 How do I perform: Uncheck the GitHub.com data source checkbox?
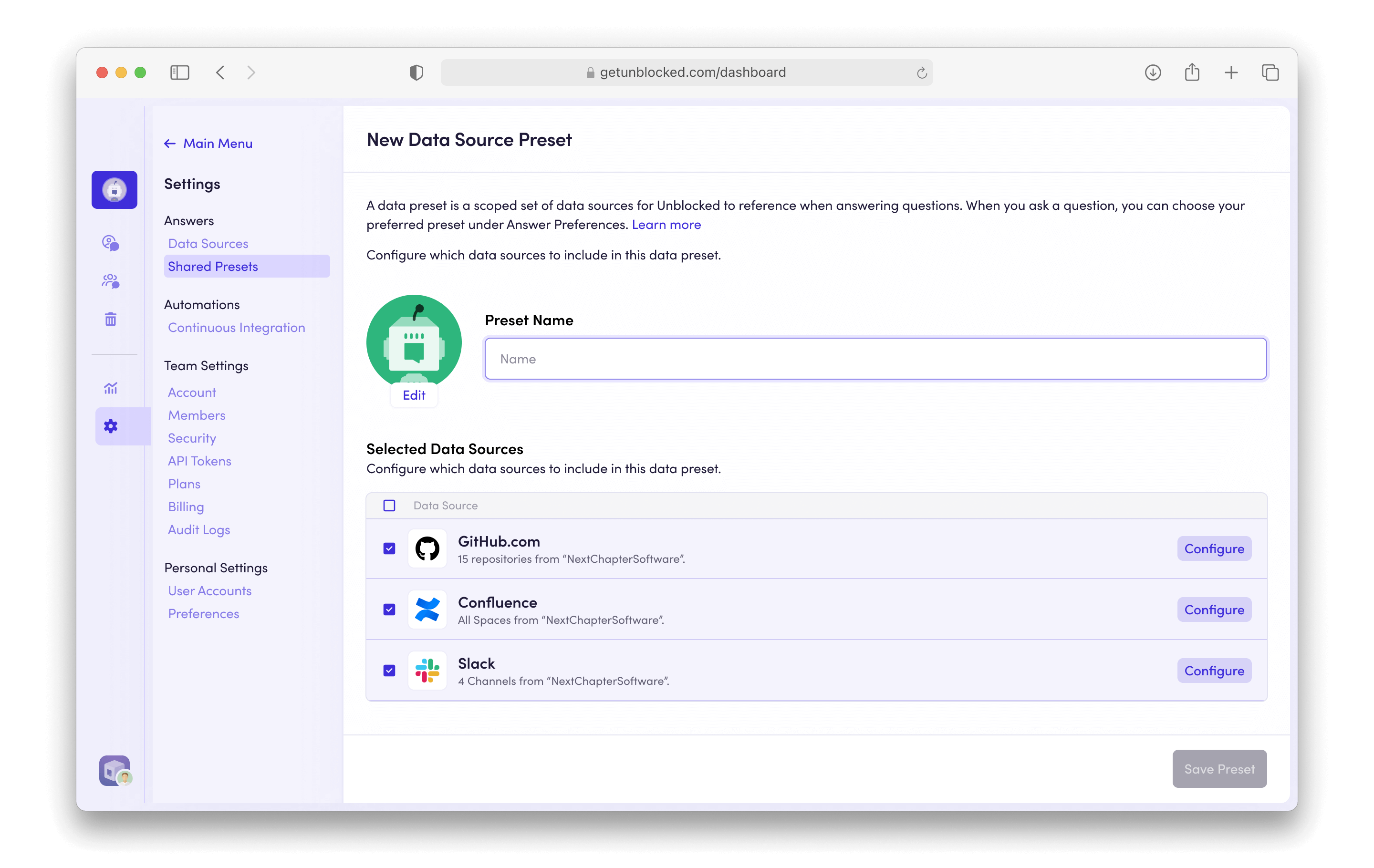pyautogui.click(x=389, y=548)
